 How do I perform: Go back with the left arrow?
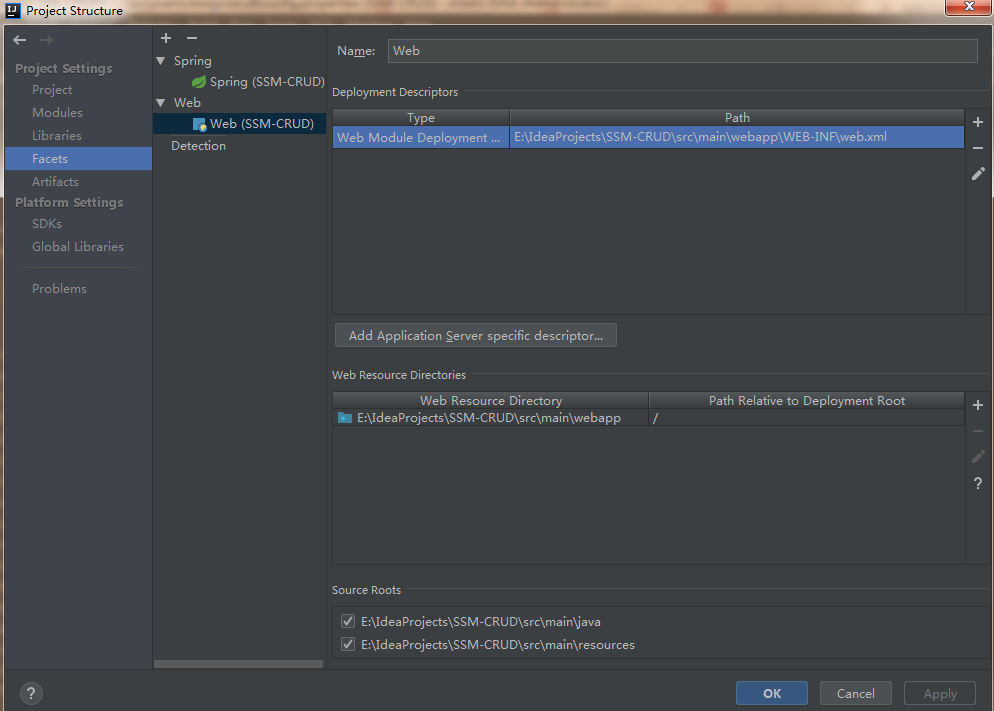click(20, 40)
